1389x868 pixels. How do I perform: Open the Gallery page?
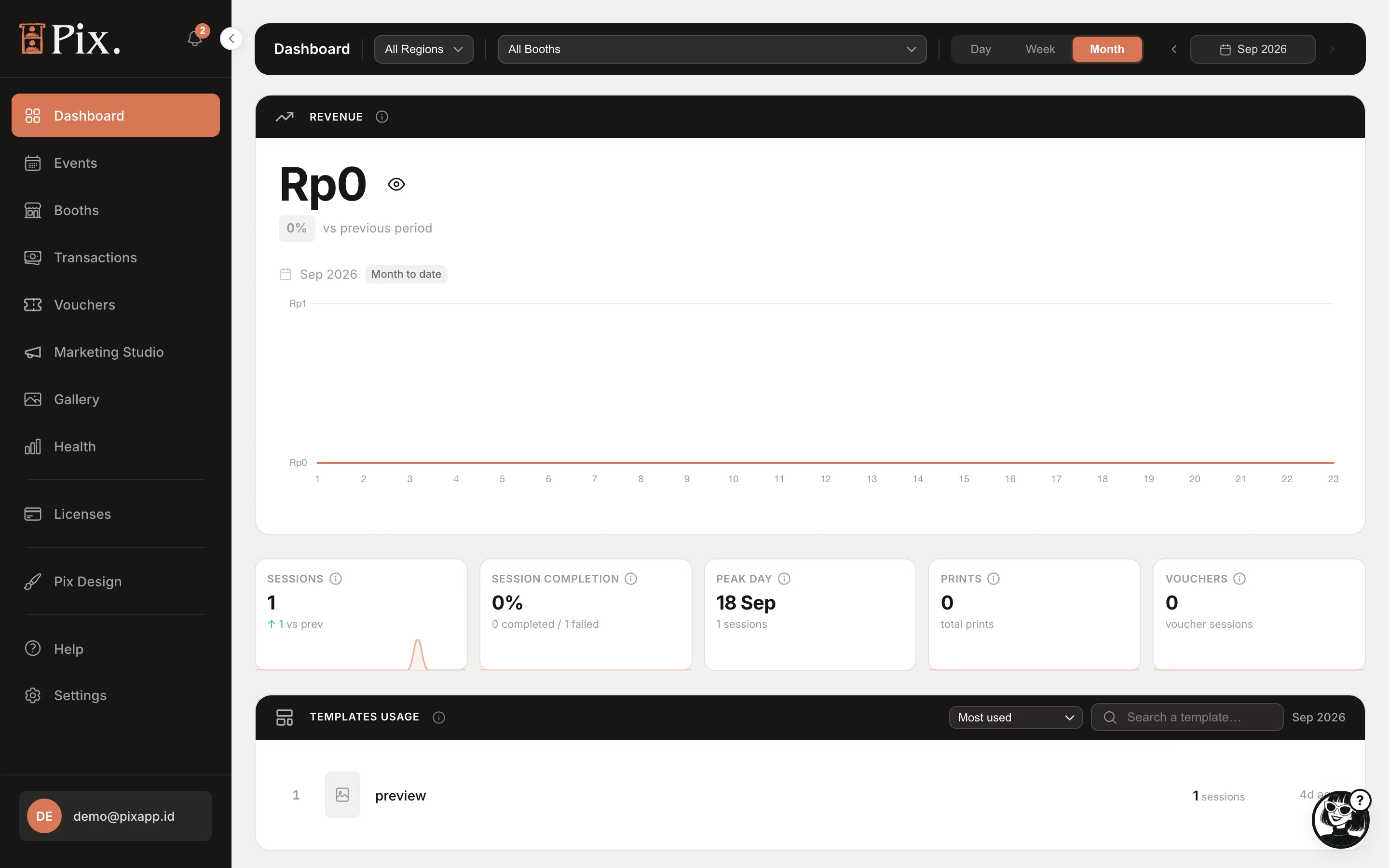point(115,399)
